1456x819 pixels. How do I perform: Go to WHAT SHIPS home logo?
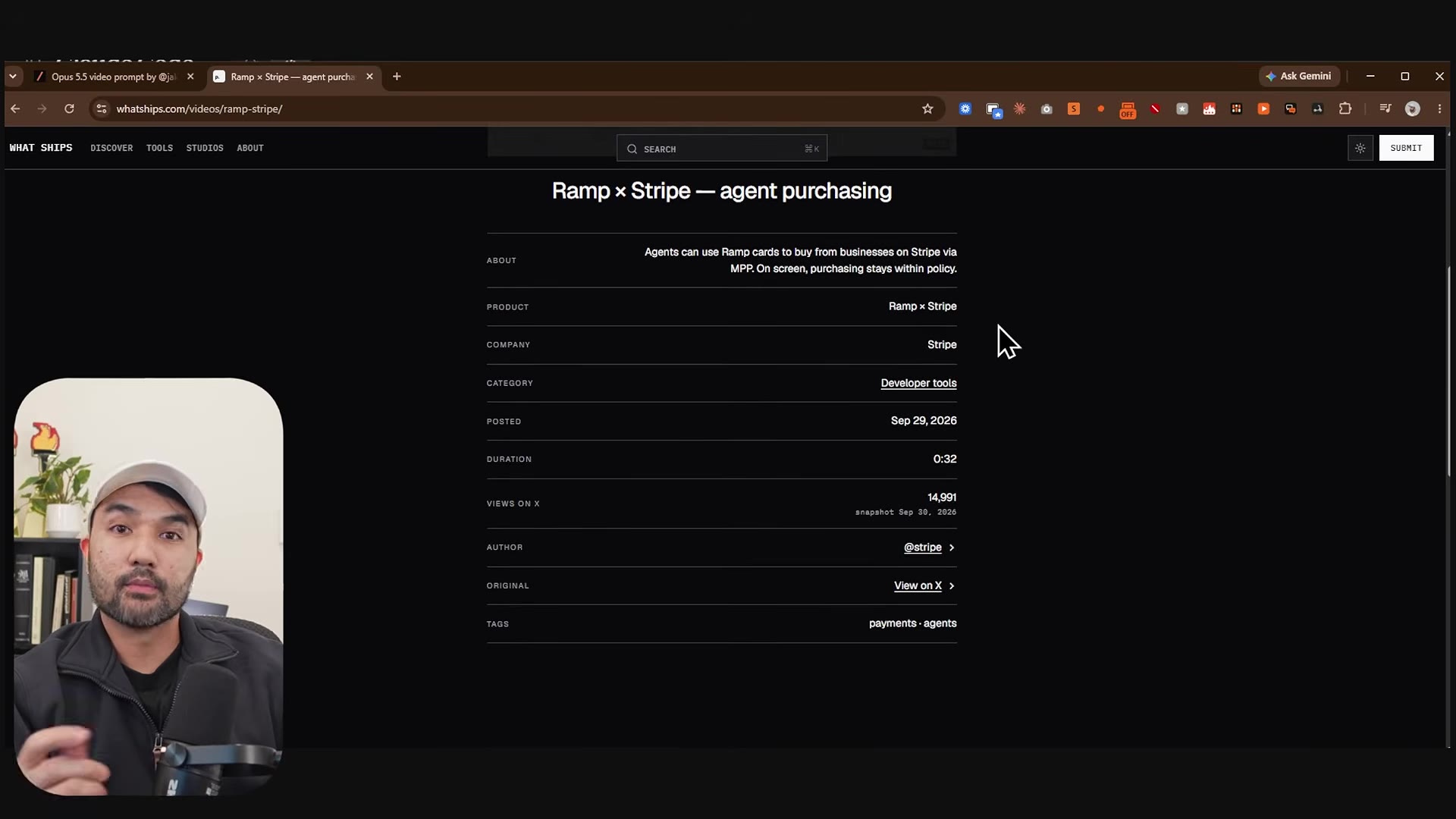click(41, 148)
